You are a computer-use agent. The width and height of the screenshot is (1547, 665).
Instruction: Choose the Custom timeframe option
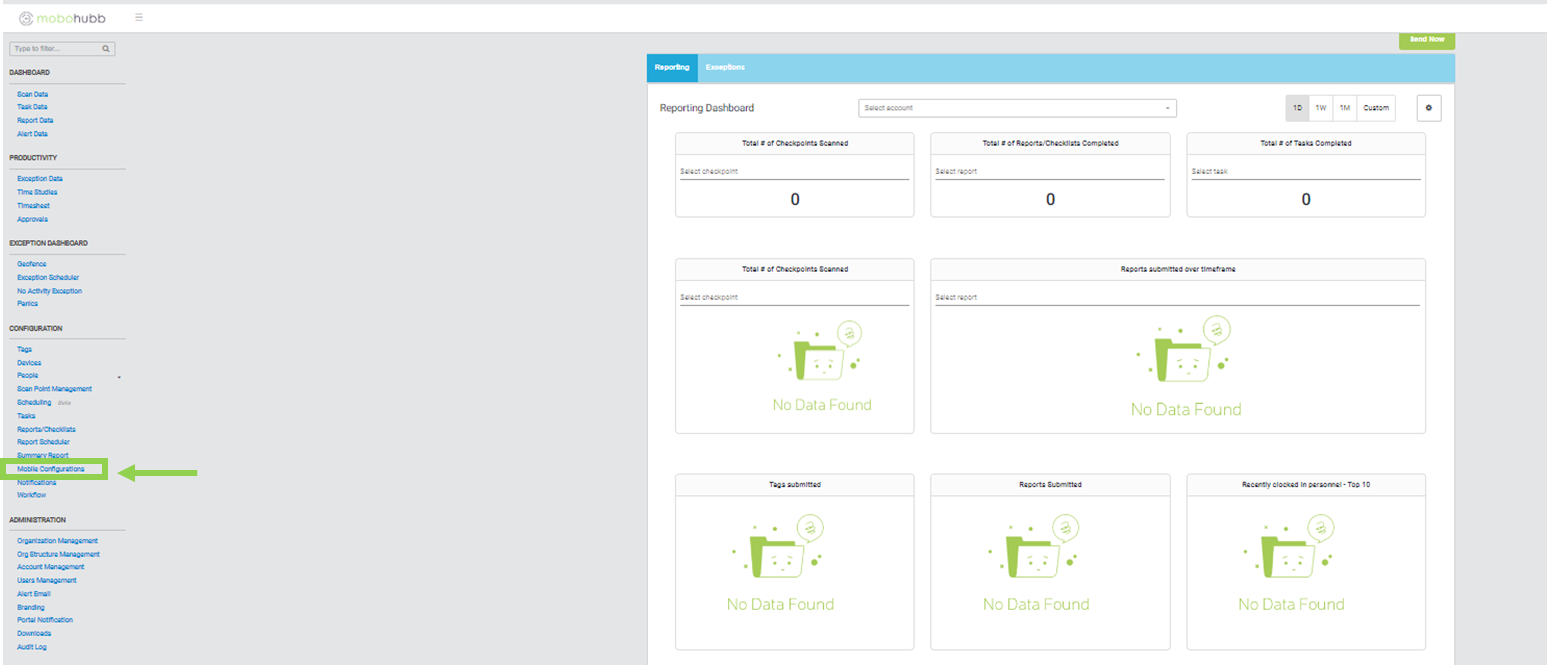tap(1376, 108)
